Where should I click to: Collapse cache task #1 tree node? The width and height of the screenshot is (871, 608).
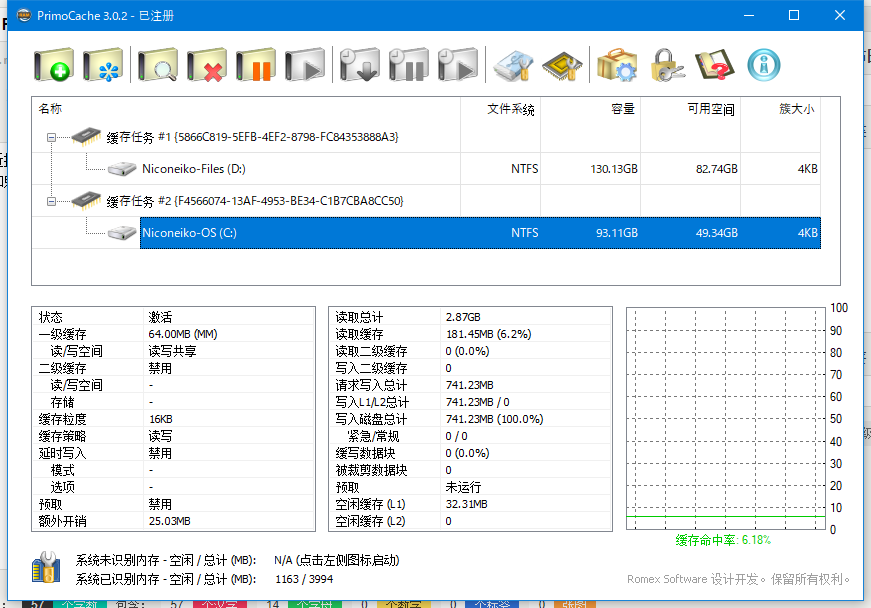pyautogui.click(x=51, y=137)
